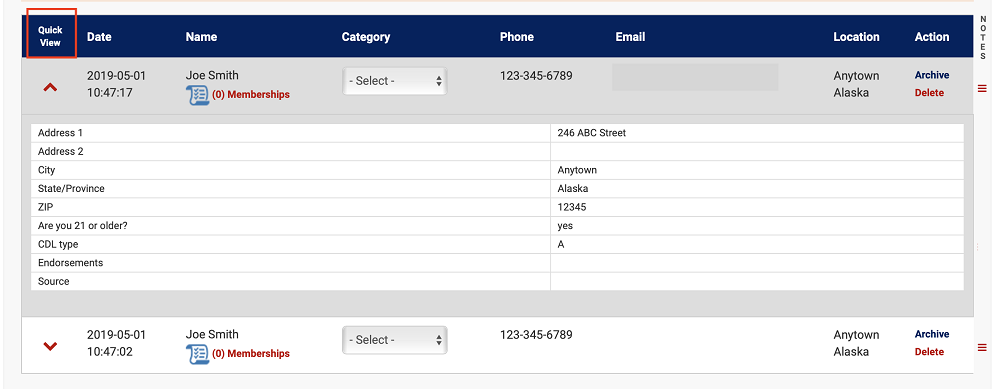Open the Category select dropdown in first row
Viewport: 1000px width, 389px height.
coord(395,81)
